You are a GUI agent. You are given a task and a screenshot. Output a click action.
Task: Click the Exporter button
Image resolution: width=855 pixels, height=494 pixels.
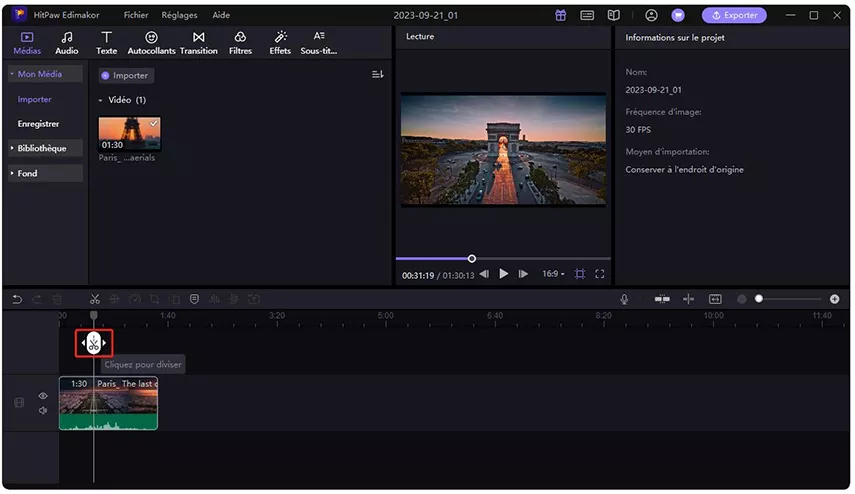pos(734,15)
